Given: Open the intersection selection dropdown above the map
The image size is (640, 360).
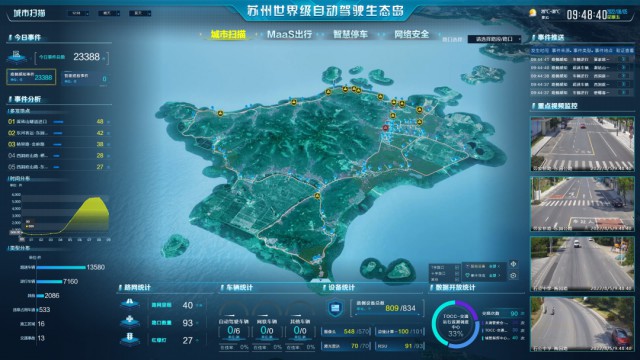Looking at the screenshot, I should [494, 39].
